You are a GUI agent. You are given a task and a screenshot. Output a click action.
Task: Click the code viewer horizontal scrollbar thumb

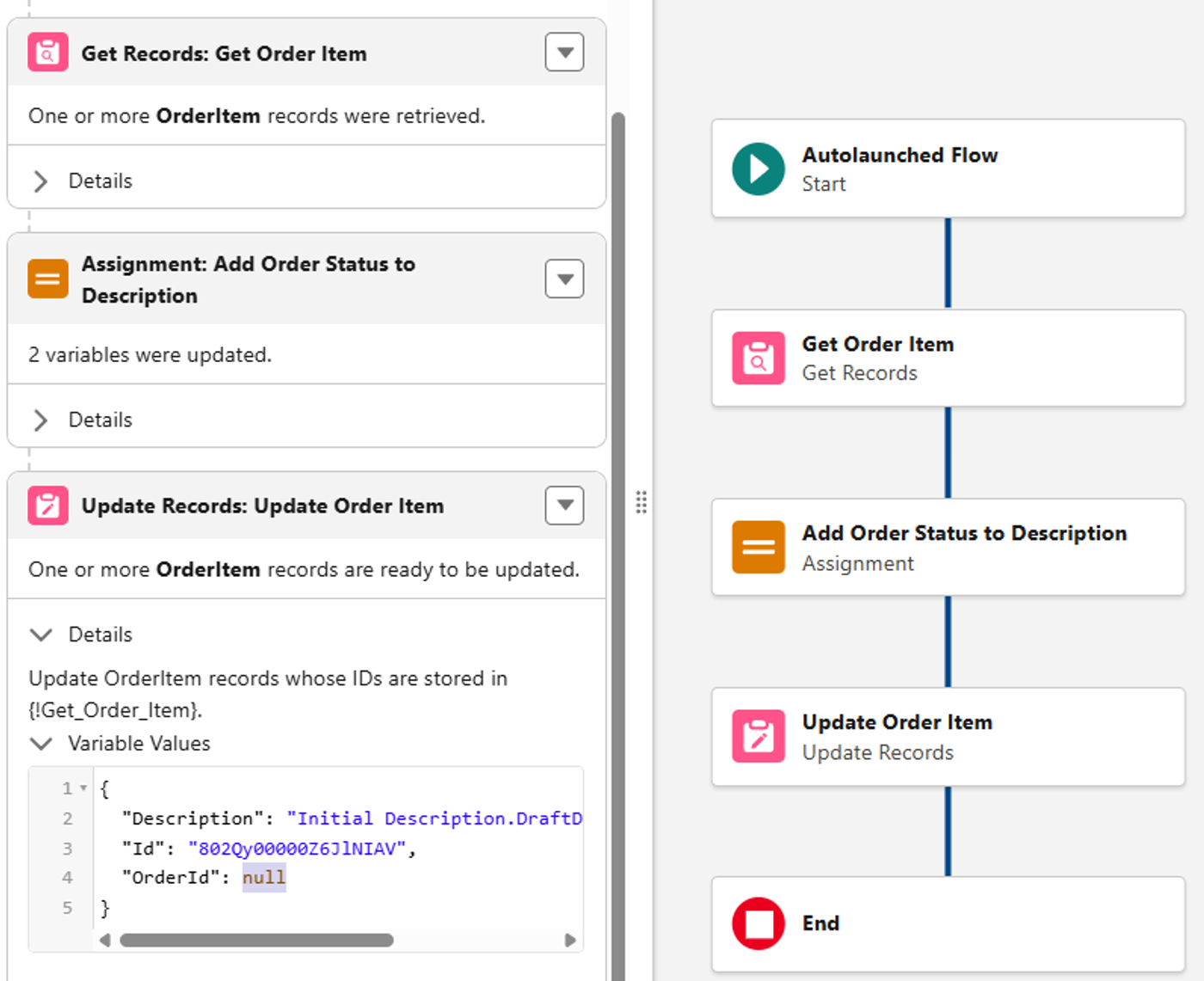(x=256, y=940)
